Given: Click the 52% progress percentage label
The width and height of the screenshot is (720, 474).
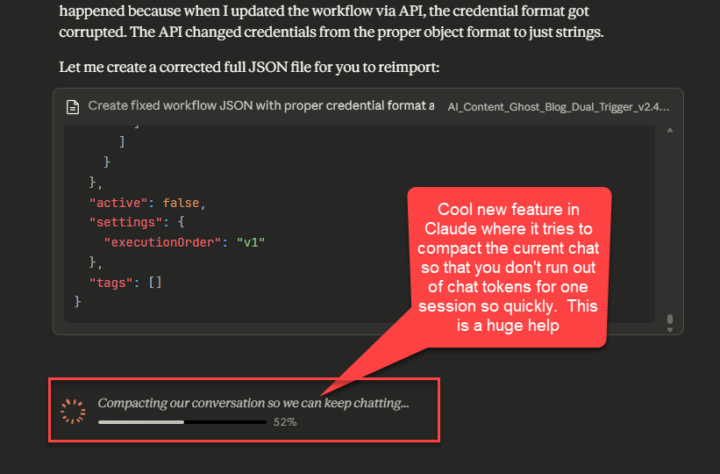Looking at the screenshot, I should (284, 422).
